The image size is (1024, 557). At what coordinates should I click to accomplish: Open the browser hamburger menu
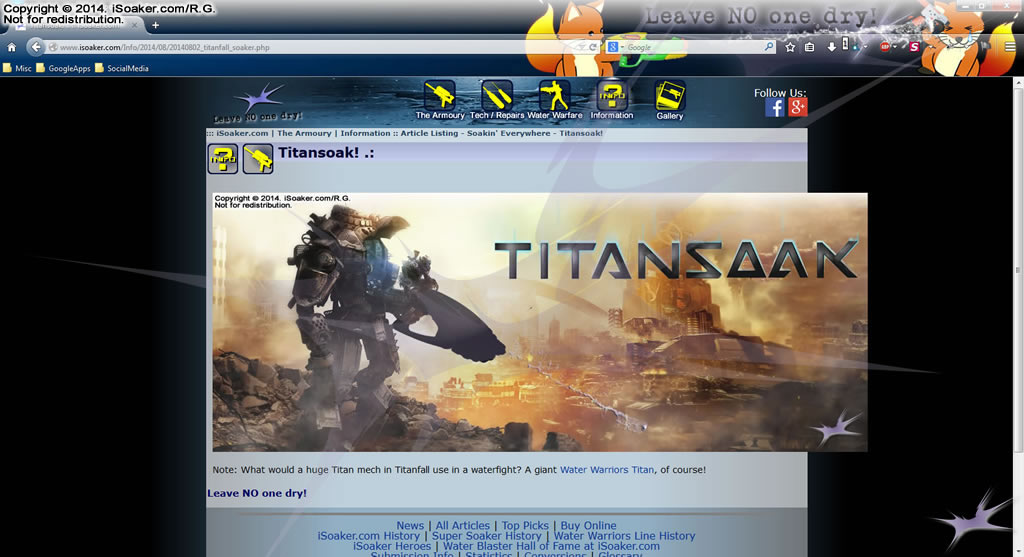[1010, 47]
